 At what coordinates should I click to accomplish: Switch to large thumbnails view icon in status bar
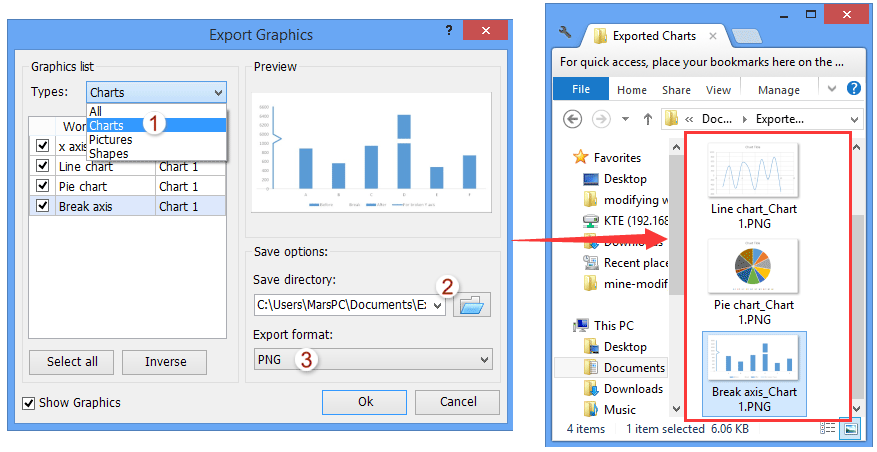(x=850, y=428)
